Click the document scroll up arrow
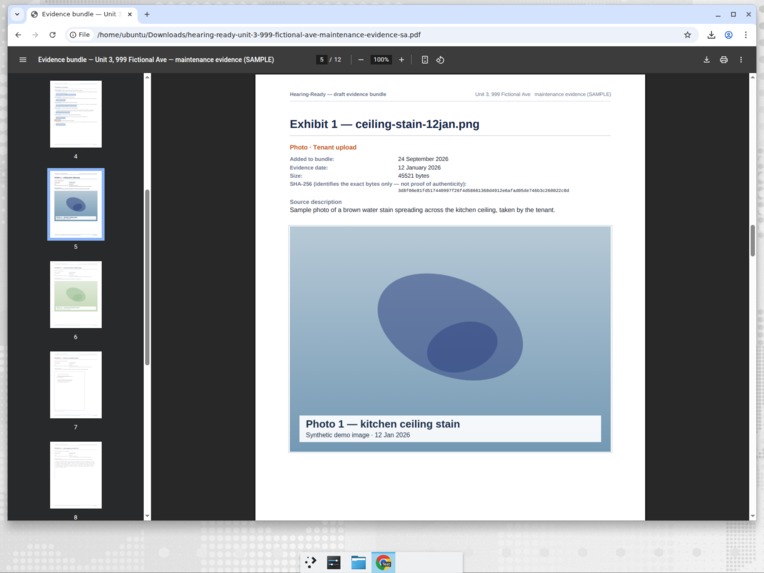Screen dimensions: 764x573 [x=753, y=77]
